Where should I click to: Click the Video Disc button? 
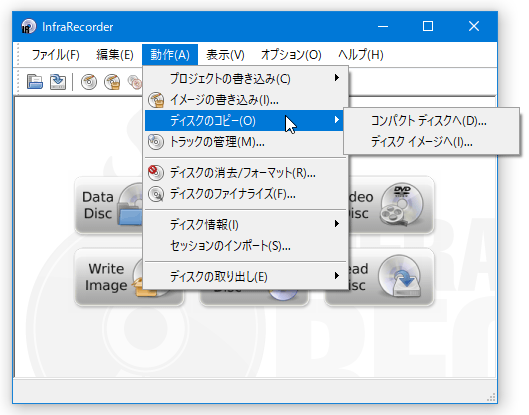pos(391,205)
